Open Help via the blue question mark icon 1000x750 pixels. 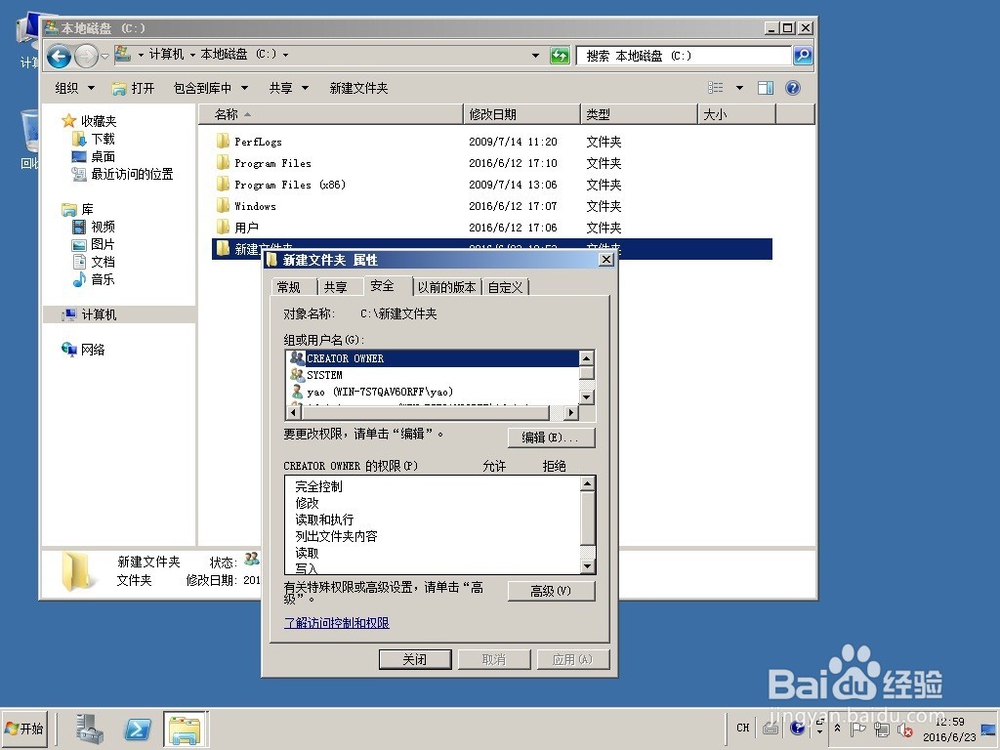(793, 88)
